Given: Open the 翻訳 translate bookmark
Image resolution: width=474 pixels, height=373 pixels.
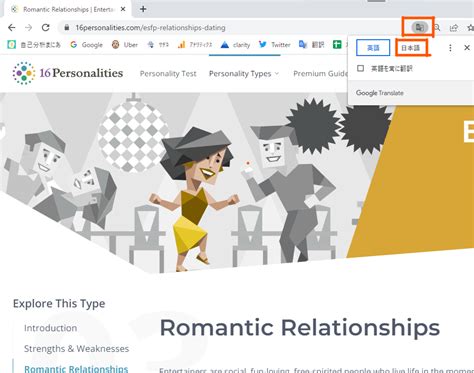Looking at the screenshot, I should click(312, 45).
